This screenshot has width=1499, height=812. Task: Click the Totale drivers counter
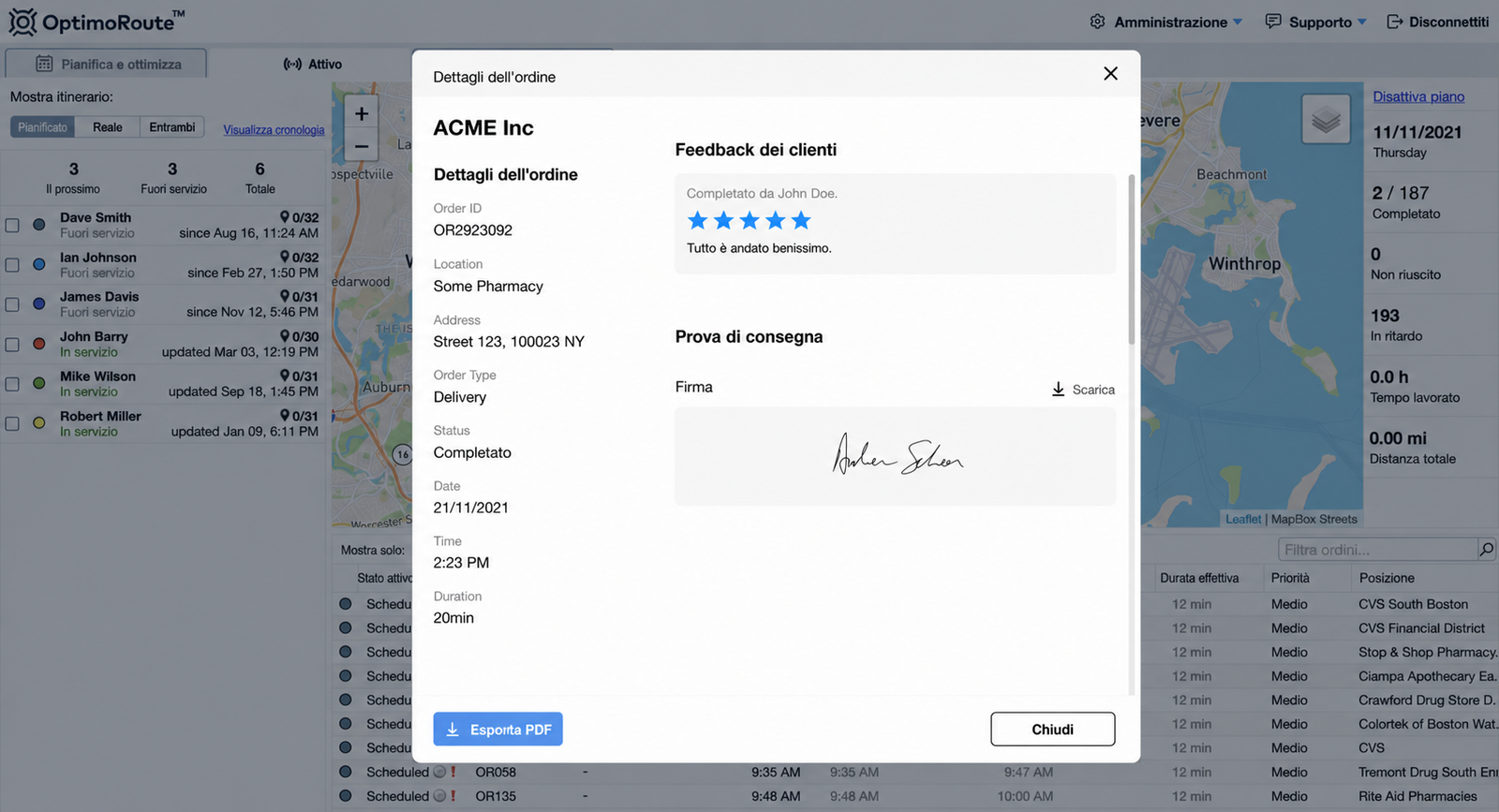[x=260, y=177]
